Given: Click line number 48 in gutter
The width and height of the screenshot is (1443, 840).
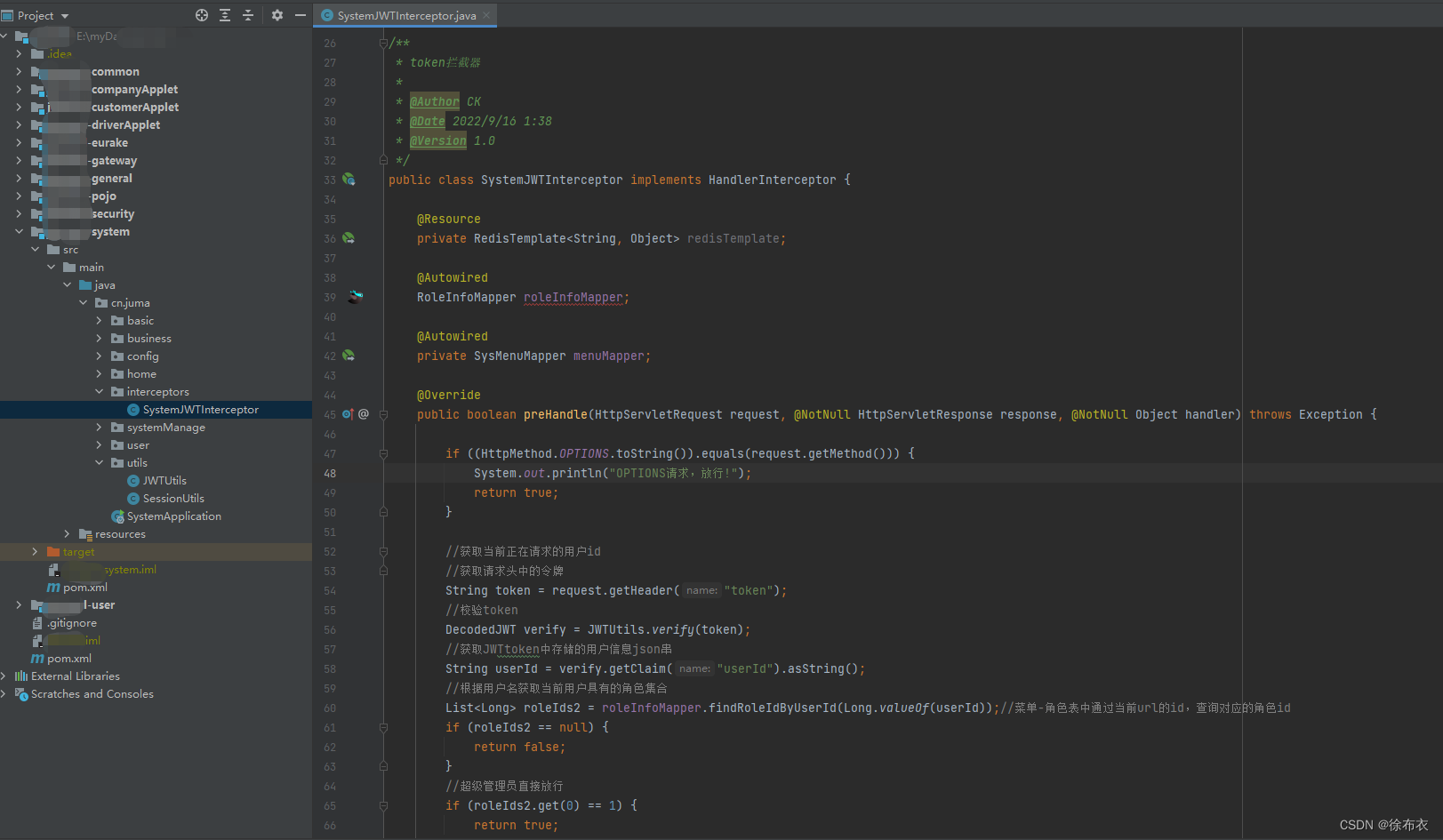Looking at the screenshot, I should (x=330, y=473).
